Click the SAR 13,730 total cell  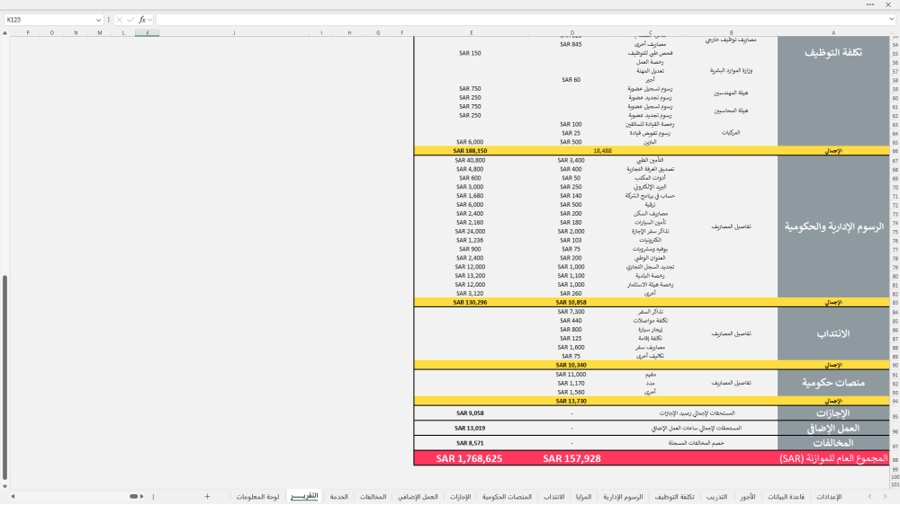pyautogui.click(x=571, y=401)
